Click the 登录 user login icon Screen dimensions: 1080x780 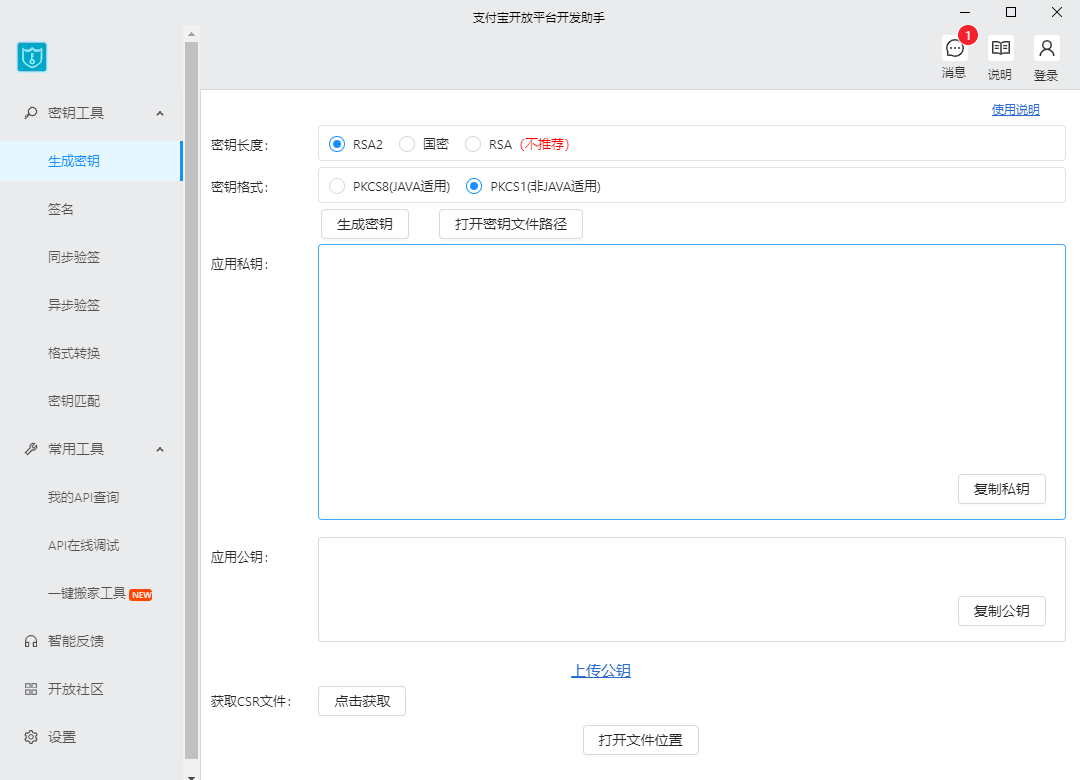click(1046, 48)
